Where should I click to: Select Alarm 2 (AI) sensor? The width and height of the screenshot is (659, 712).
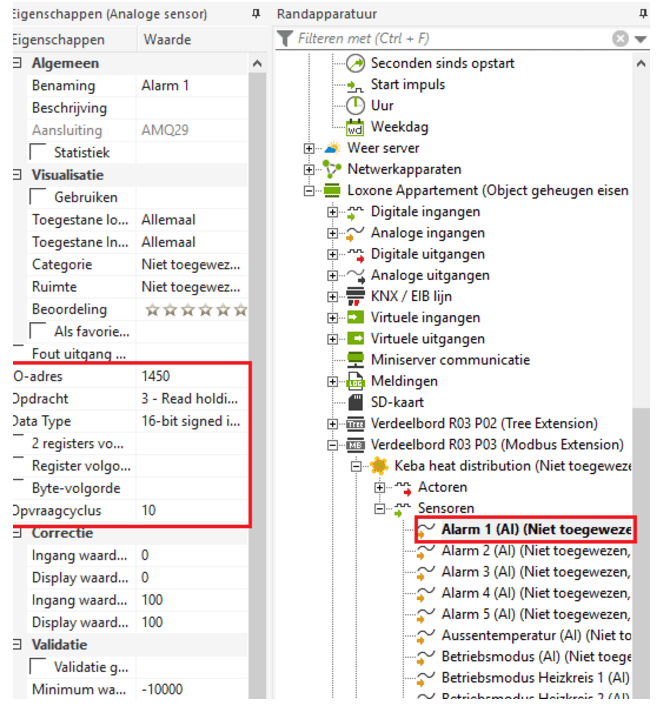535,551
